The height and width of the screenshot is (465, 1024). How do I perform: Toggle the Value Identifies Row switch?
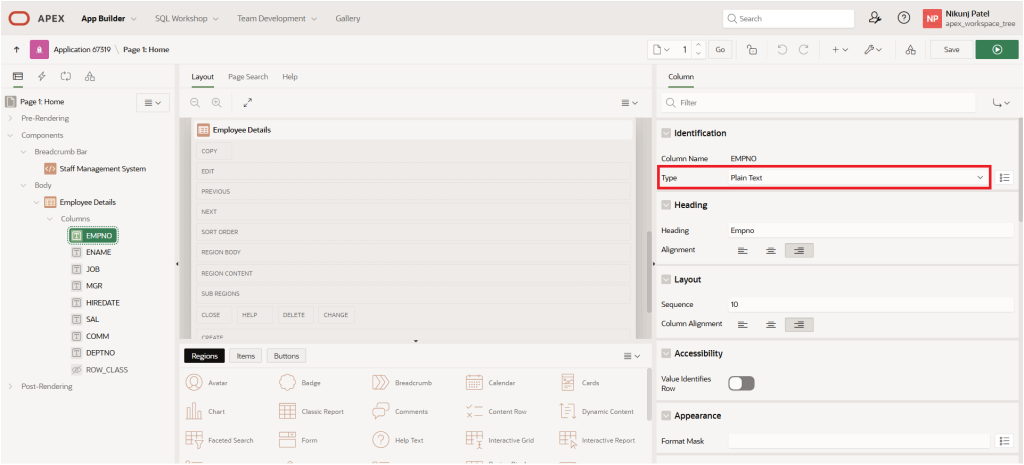tap(741, 383)
